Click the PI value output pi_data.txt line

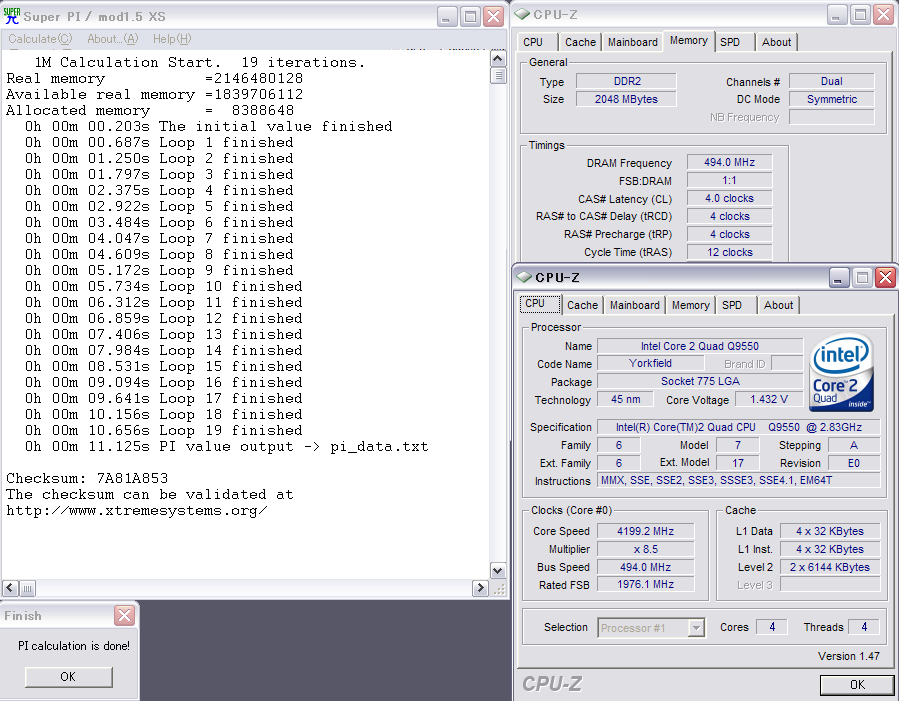pos(226,446)
